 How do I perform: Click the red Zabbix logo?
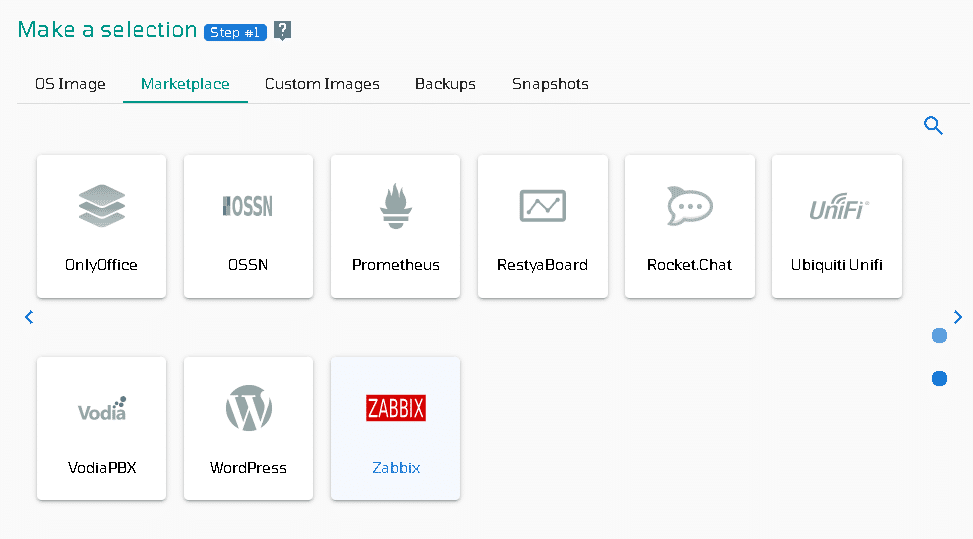396,408
